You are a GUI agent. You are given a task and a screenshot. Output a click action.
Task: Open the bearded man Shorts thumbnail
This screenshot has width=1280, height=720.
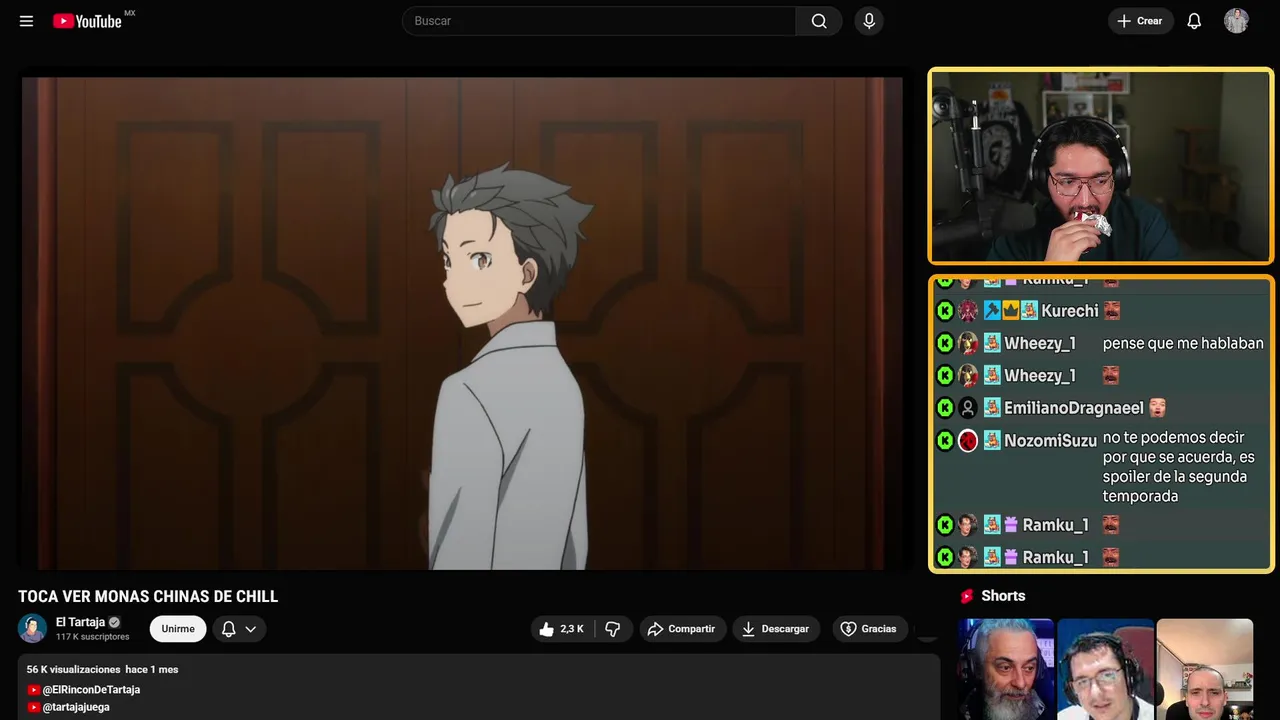coord(1006,669)
